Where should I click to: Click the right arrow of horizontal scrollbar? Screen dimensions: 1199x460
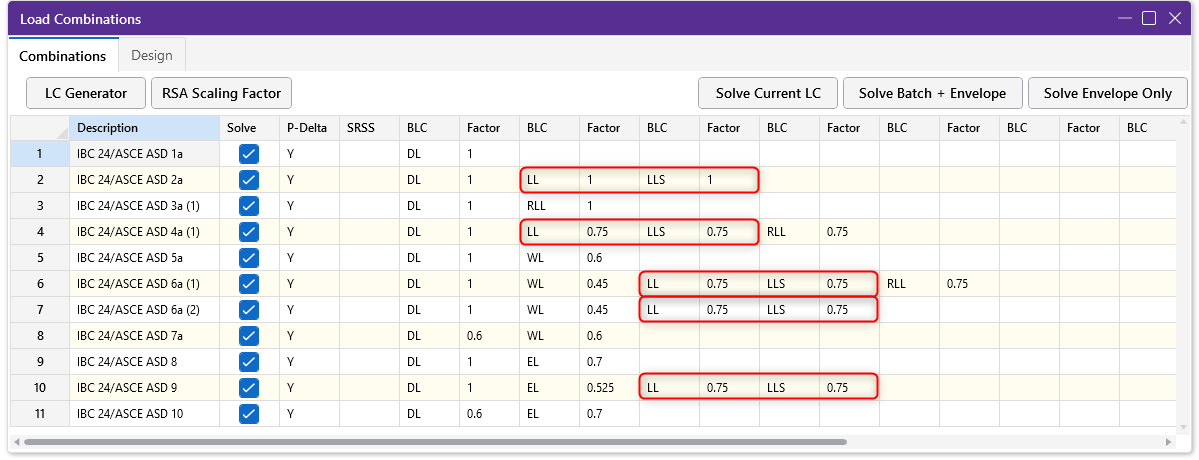(1168, 442)
